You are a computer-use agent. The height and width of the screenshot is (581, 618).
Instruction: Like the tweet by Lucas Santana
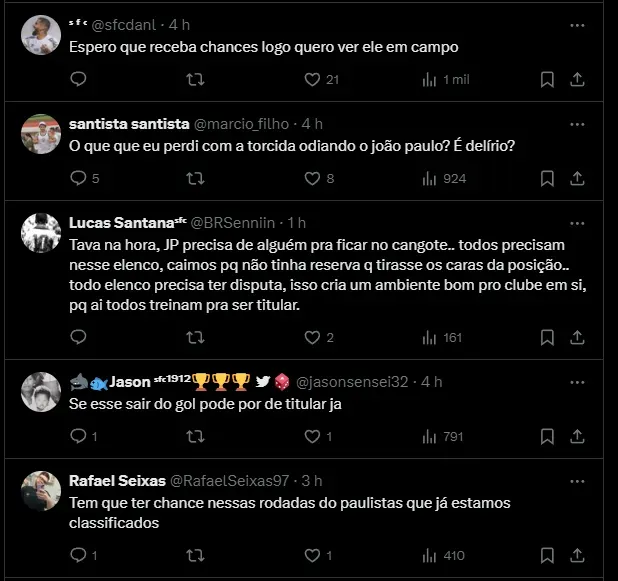tap(311, 337)
